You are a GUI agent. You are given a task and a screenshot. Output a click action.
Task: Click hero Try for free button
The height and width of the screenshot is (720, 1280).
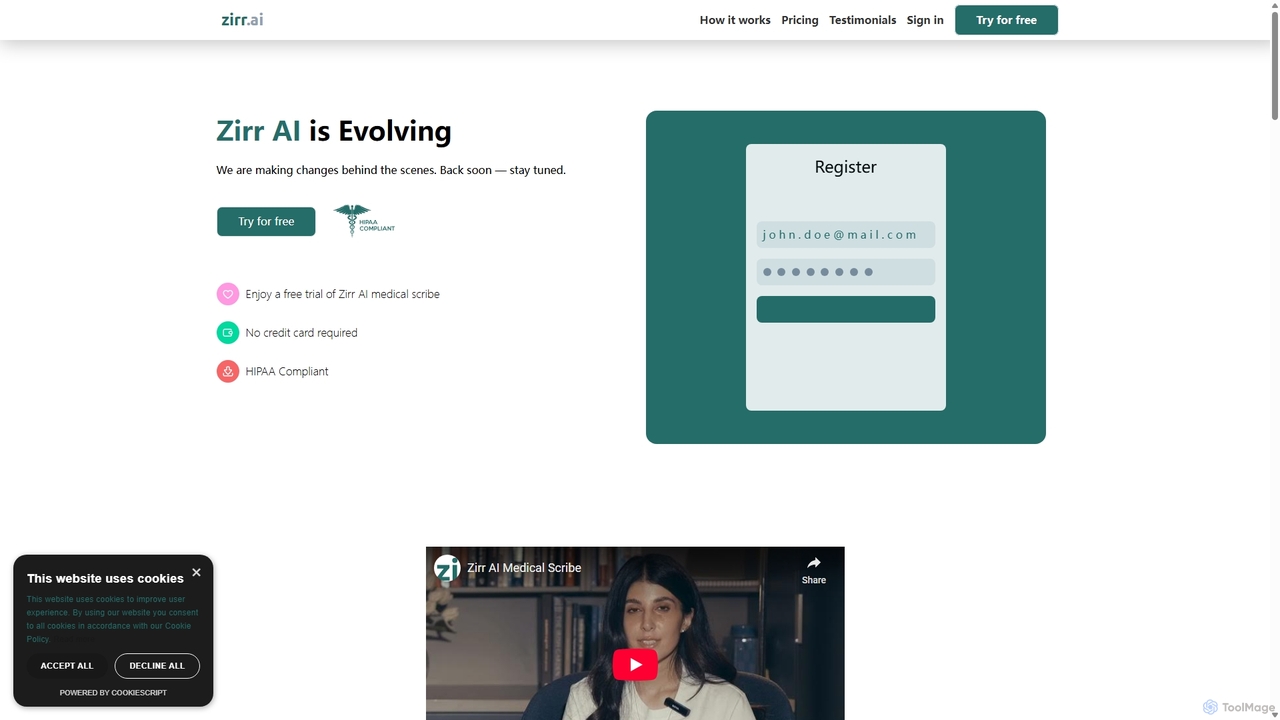coord(266,221)
